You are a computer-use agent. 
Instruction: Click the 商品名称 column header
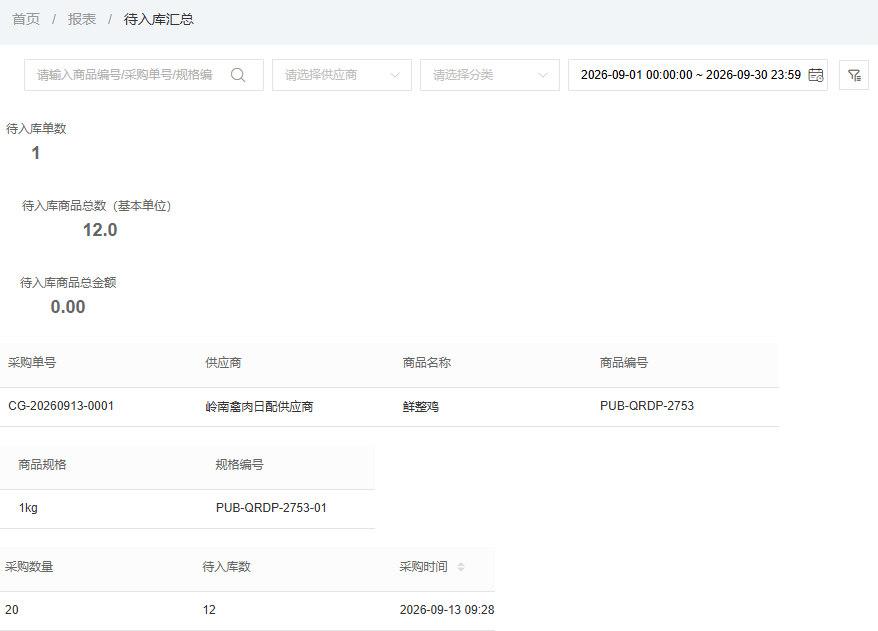coord(427,363)
